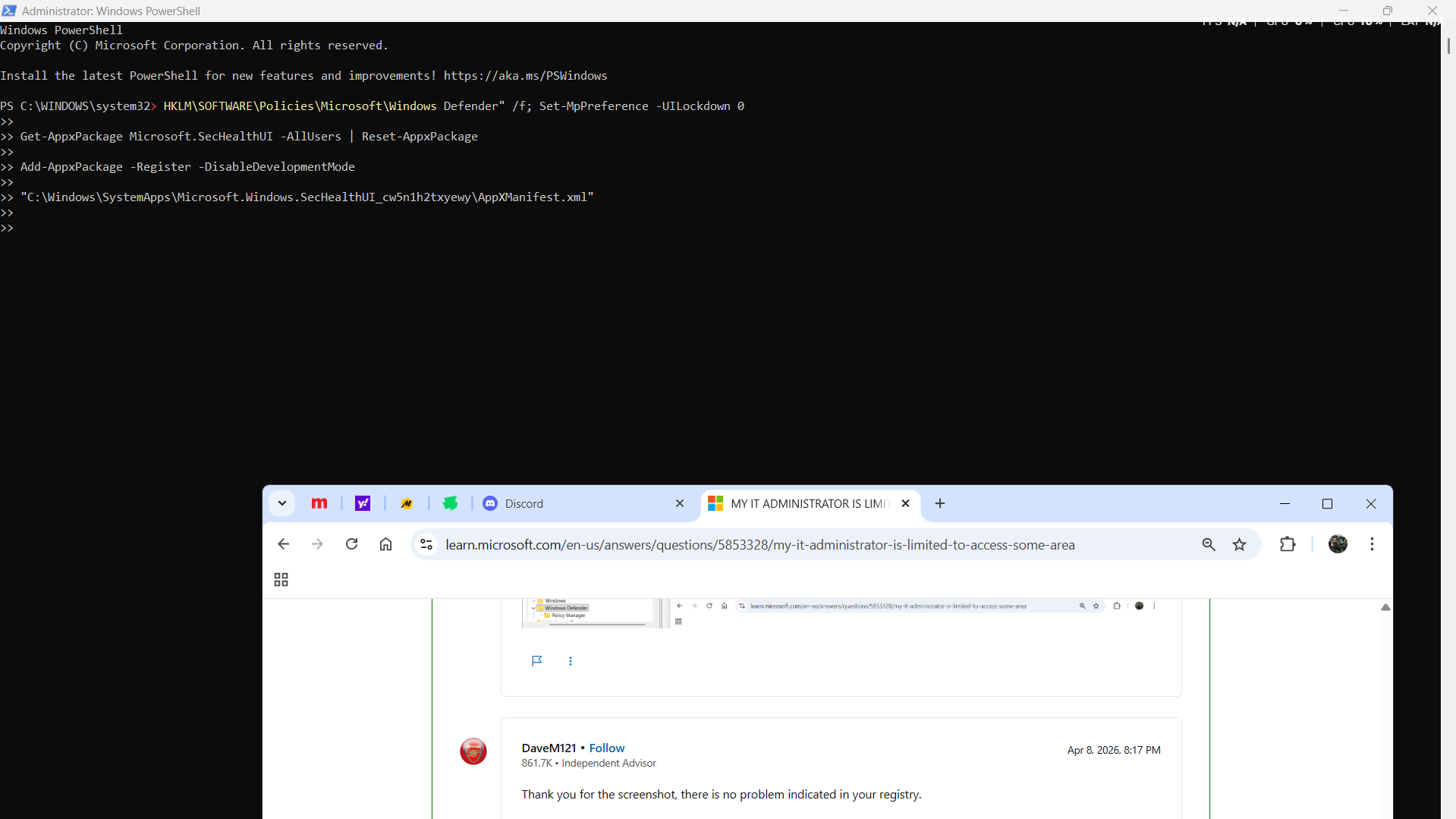Follow DaveM121
Viewport: 1456px width, 819px height.
coord(607,748)
